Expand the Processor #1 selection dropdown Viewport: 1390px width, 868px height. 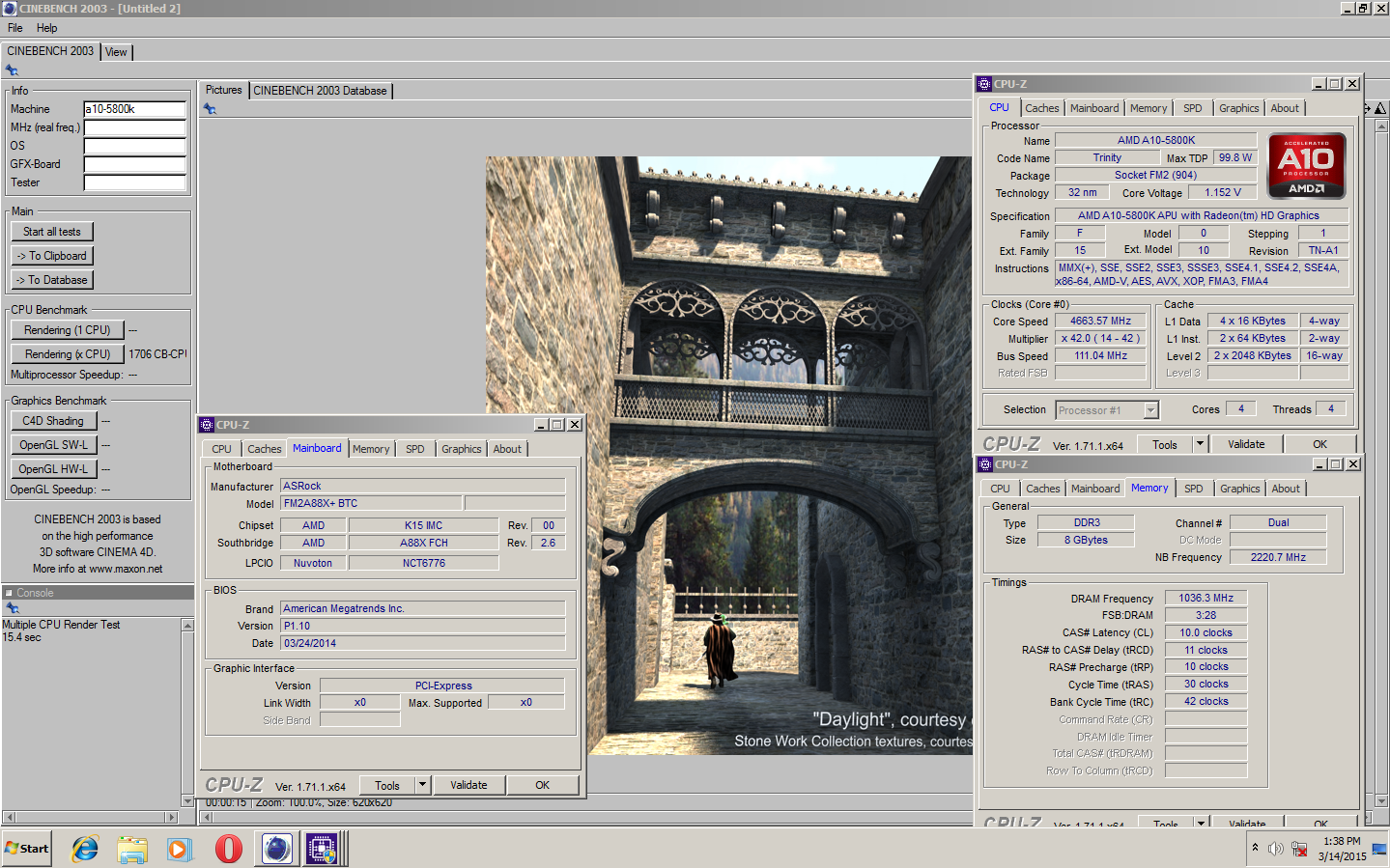(x=1150, y=410)
